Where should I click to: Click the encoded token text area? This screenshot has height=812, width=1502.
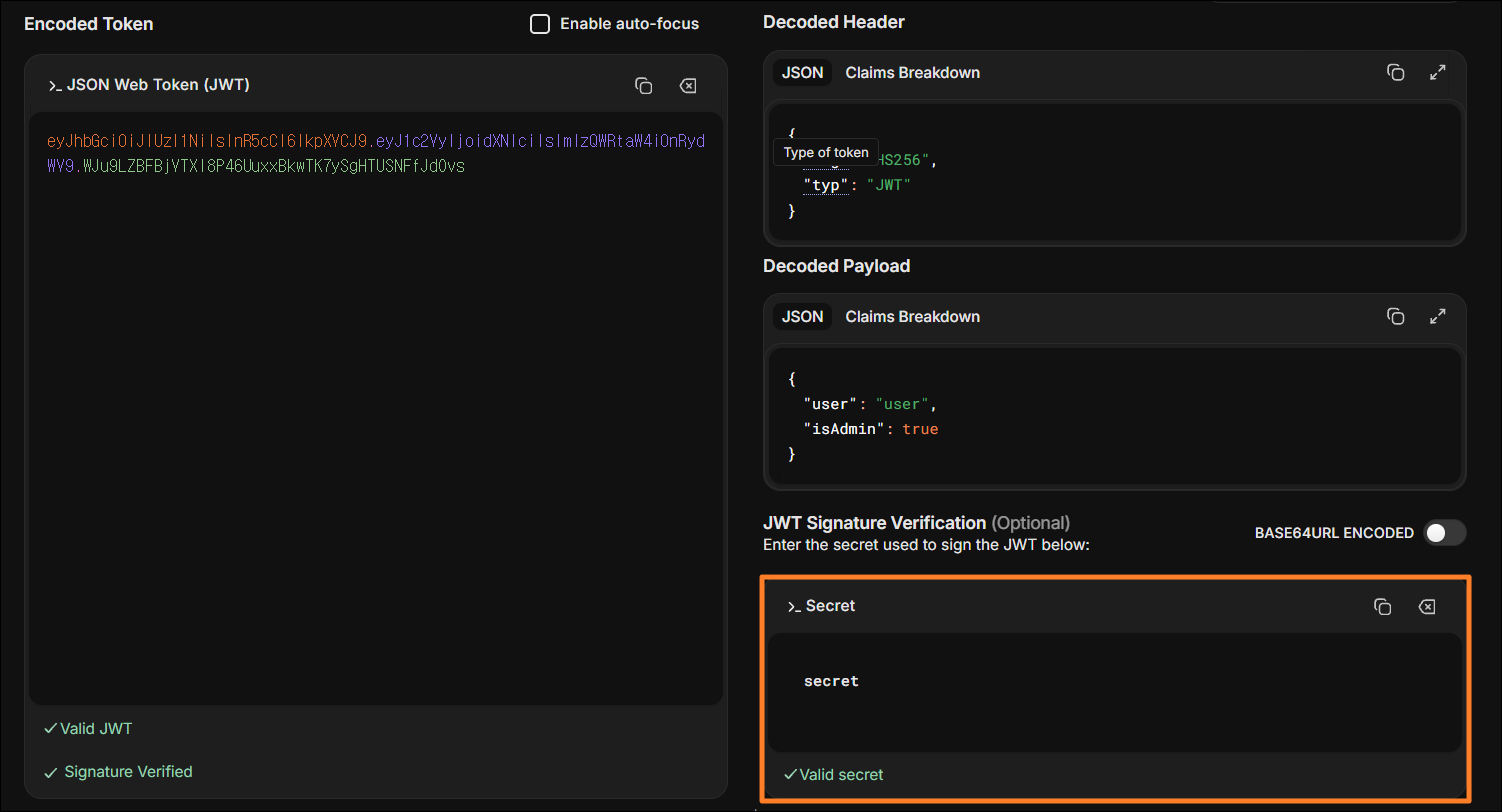[376, 408]
